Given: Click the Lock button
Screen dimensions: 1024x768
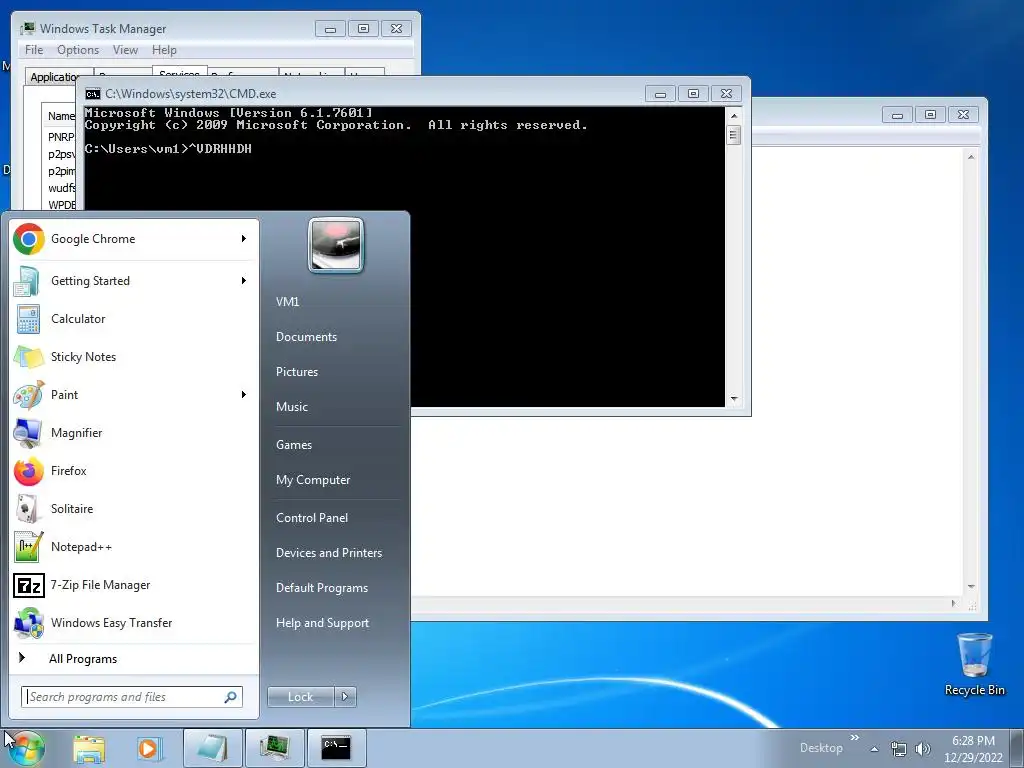Looking at the screenshot, I should [x=300, y=697].
